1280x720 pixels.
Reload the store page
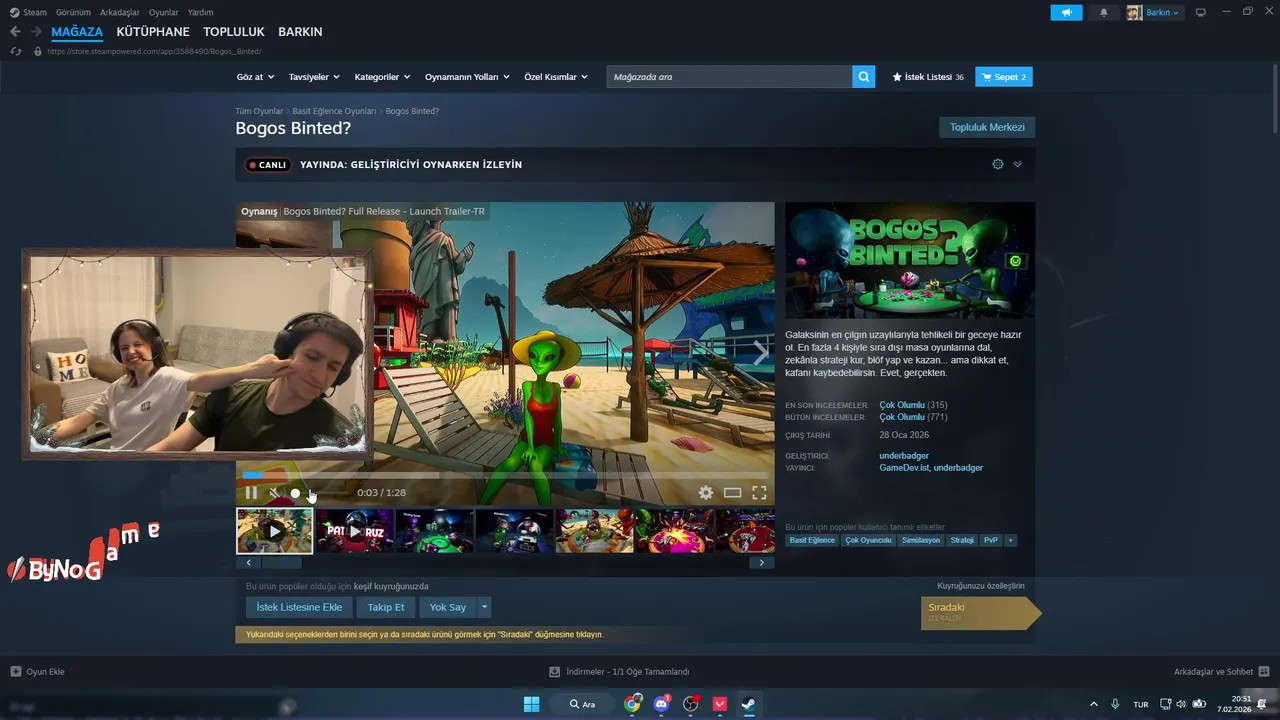click(15, 51)
